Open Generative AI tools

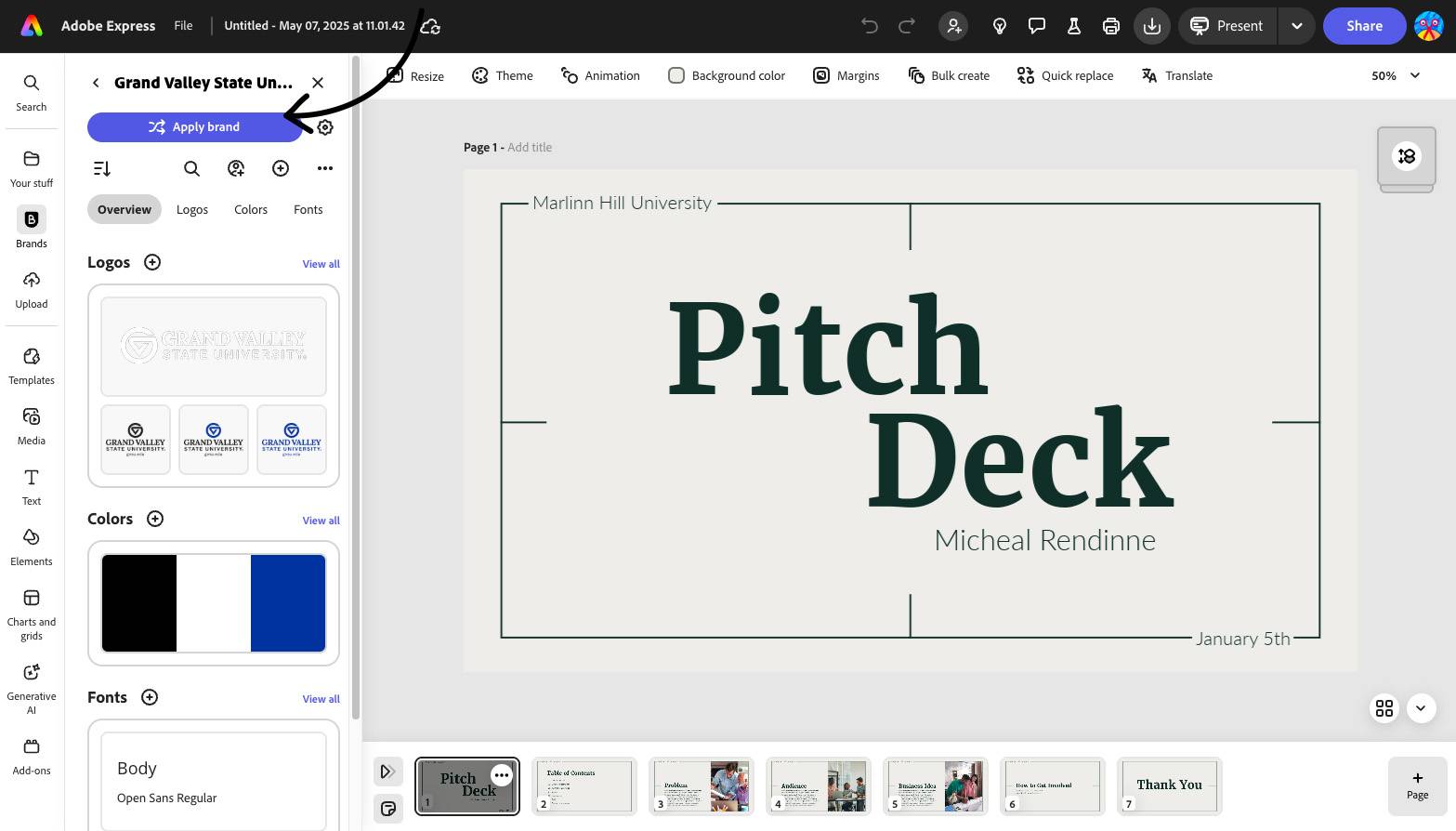(x=31, y=687)
